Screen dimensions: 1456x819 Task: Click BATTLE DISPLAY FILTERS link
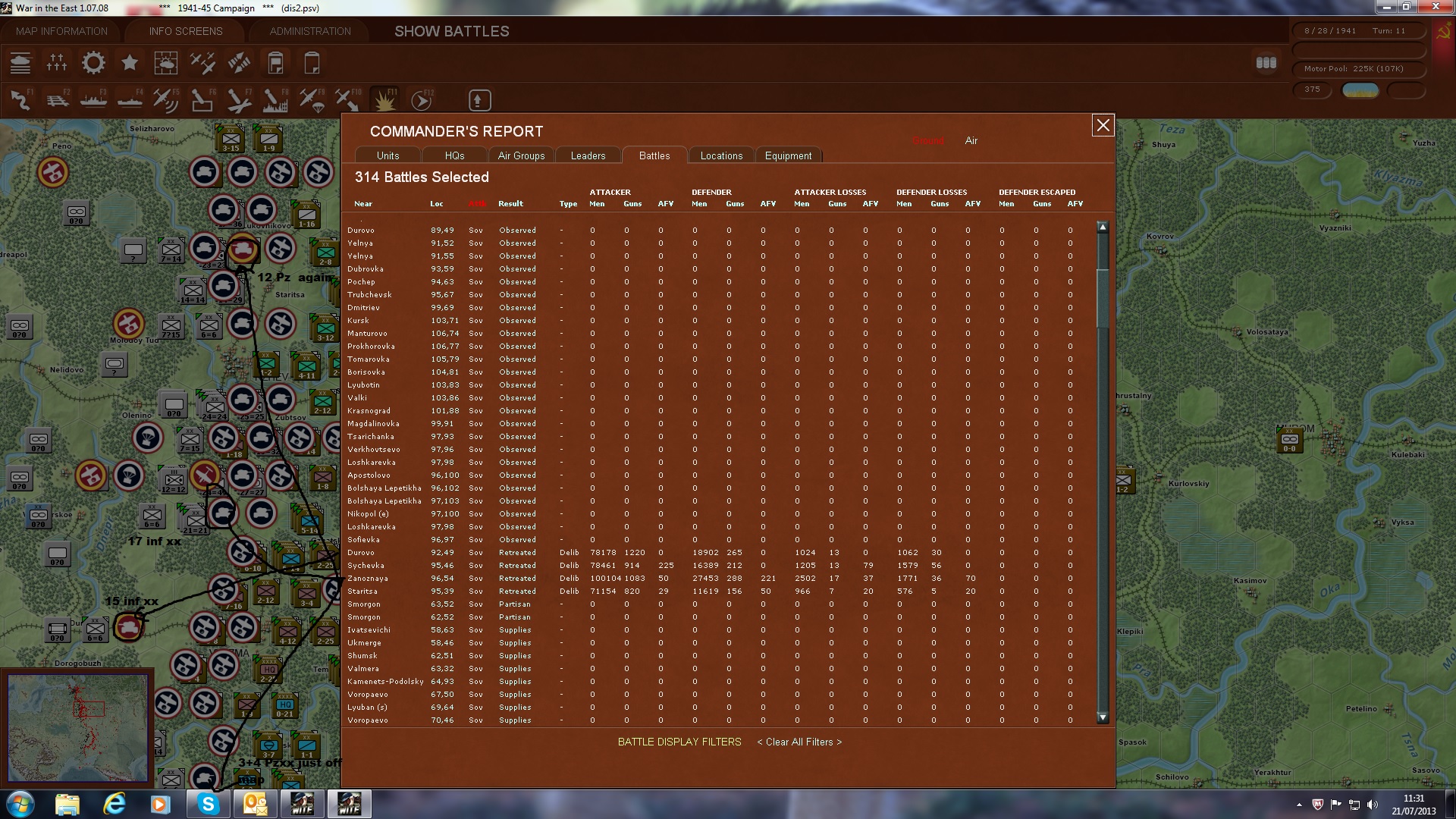(679, 742)
